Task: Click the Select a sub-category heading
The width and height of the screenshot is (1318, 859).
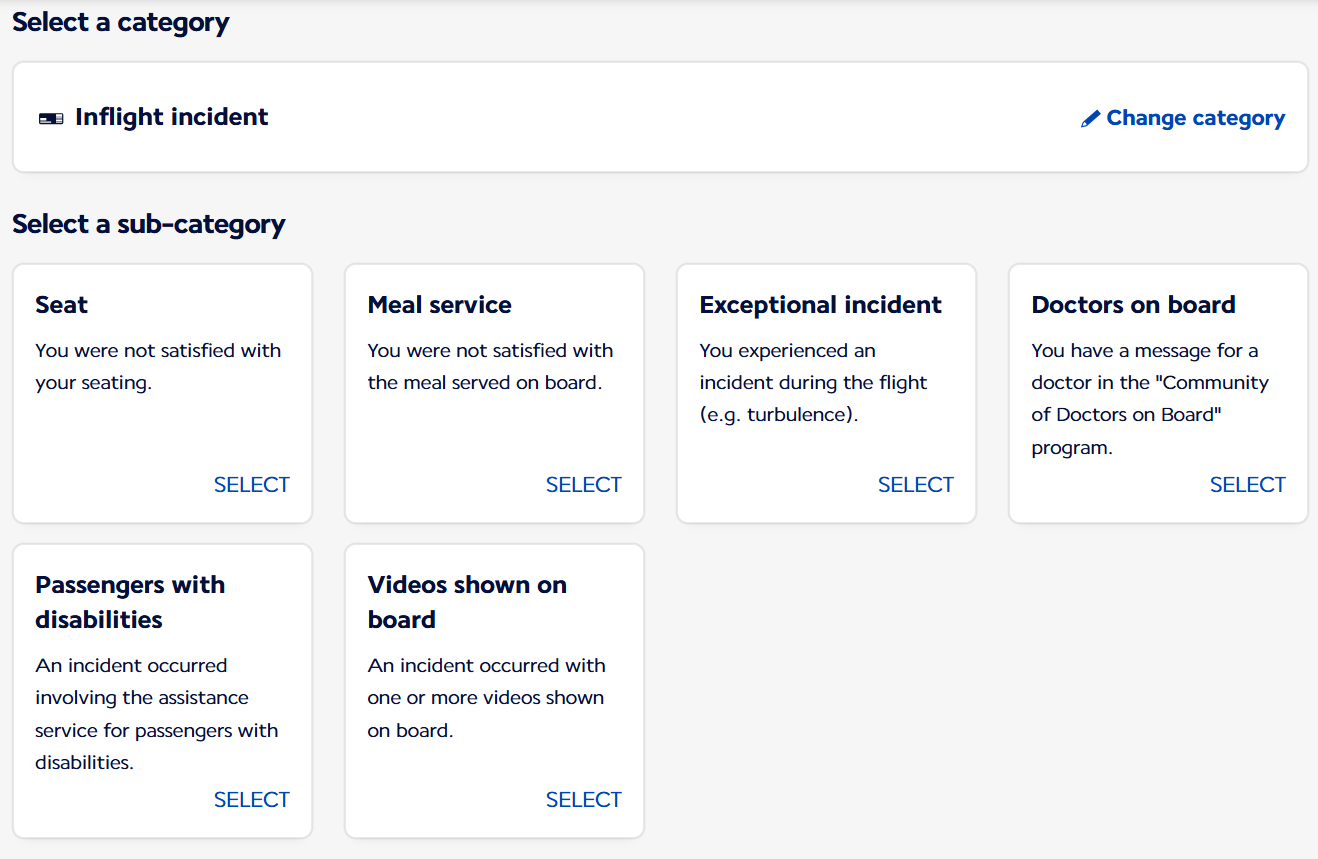Action: point(149,224)
